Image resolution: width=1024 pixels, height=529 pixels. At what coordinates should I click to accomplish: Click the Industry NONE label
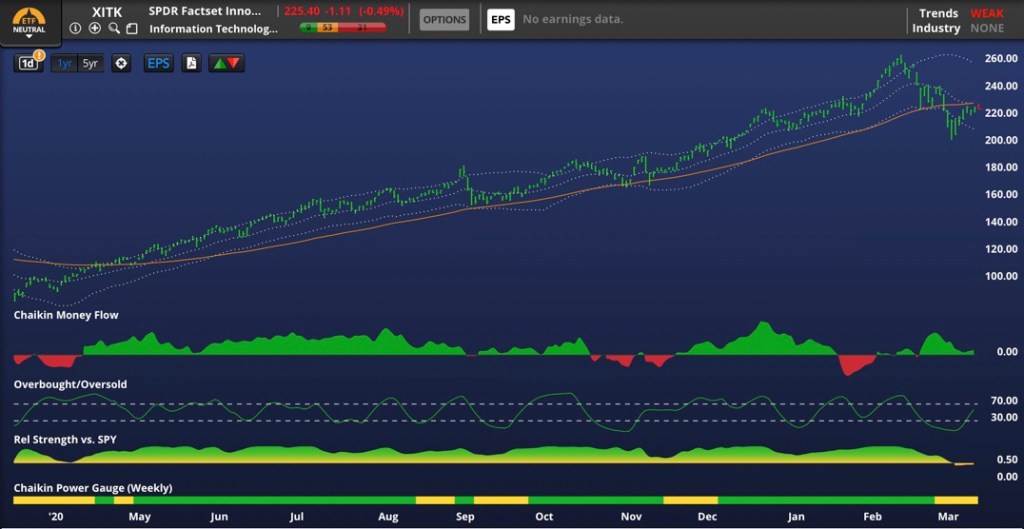(987, 28)
